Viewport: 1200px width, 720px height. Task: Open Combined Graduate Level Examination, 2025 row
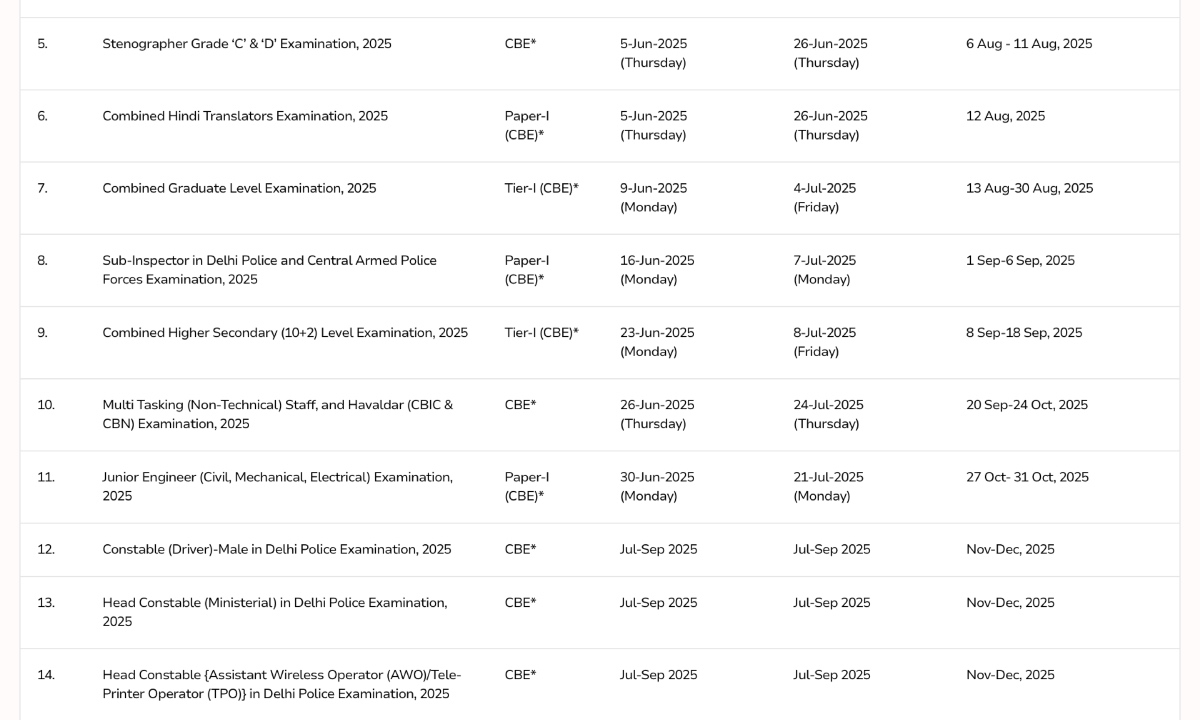point(239,188)
